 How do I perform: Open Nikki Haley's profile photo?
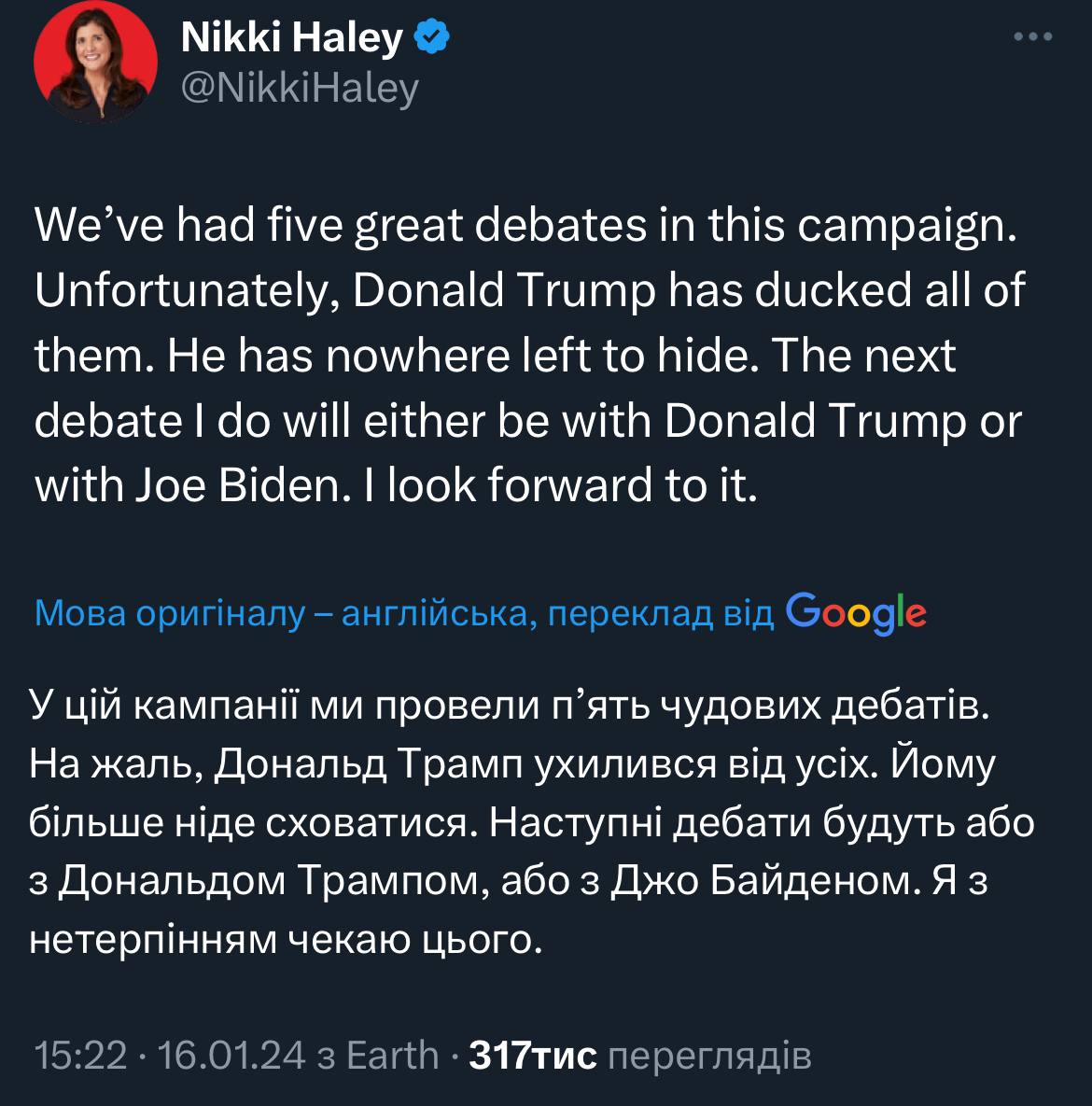point(84,63)
